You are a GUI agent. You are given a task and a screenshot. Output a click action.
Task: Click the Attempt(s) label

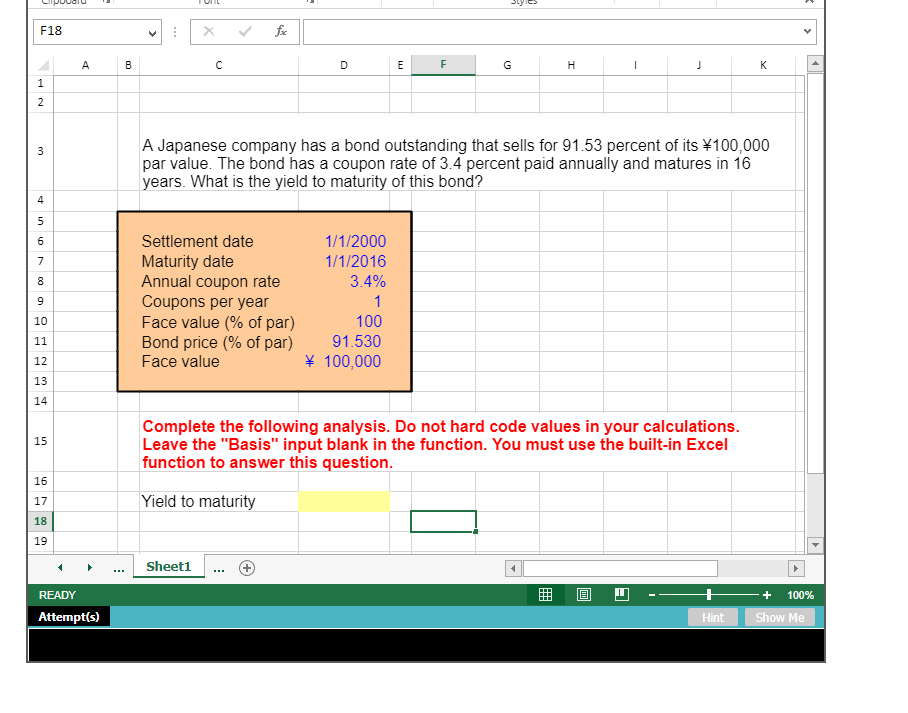(x=68, y=616)
